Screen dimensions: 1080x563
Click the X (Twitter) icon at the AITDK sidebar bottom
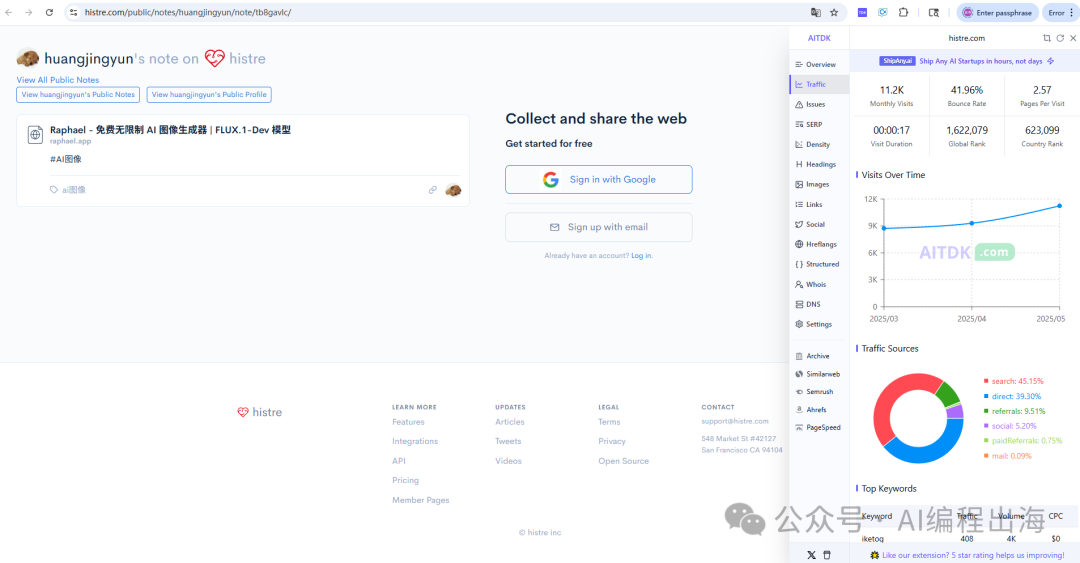(811, 554)
